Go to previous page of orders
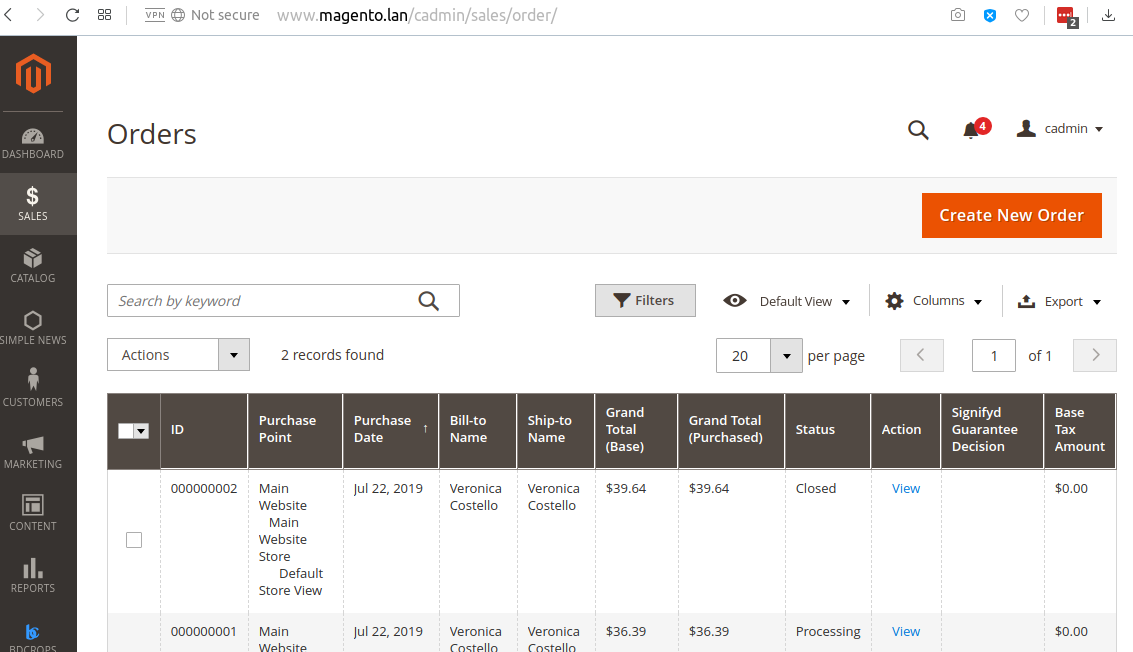The height and width of the screenshot is (652, 1133). coord(921,355)
